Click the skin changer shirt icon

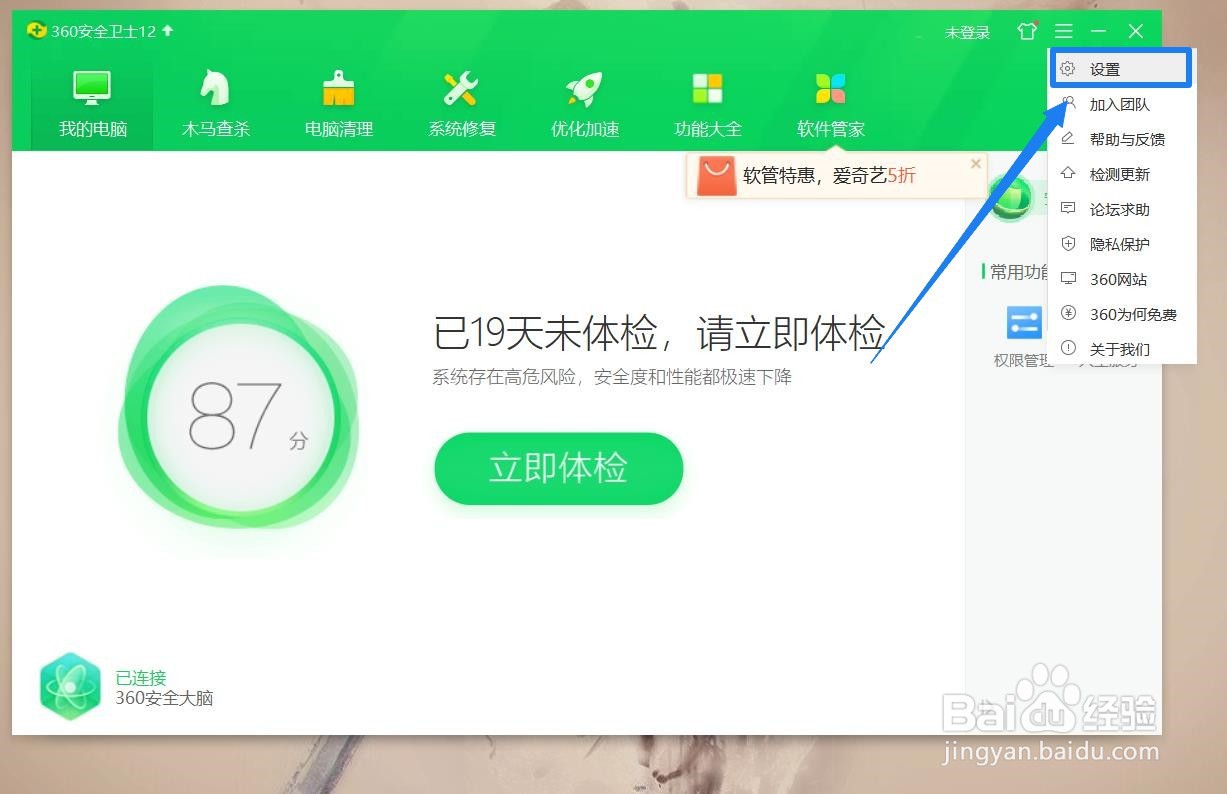(1027, 31)
